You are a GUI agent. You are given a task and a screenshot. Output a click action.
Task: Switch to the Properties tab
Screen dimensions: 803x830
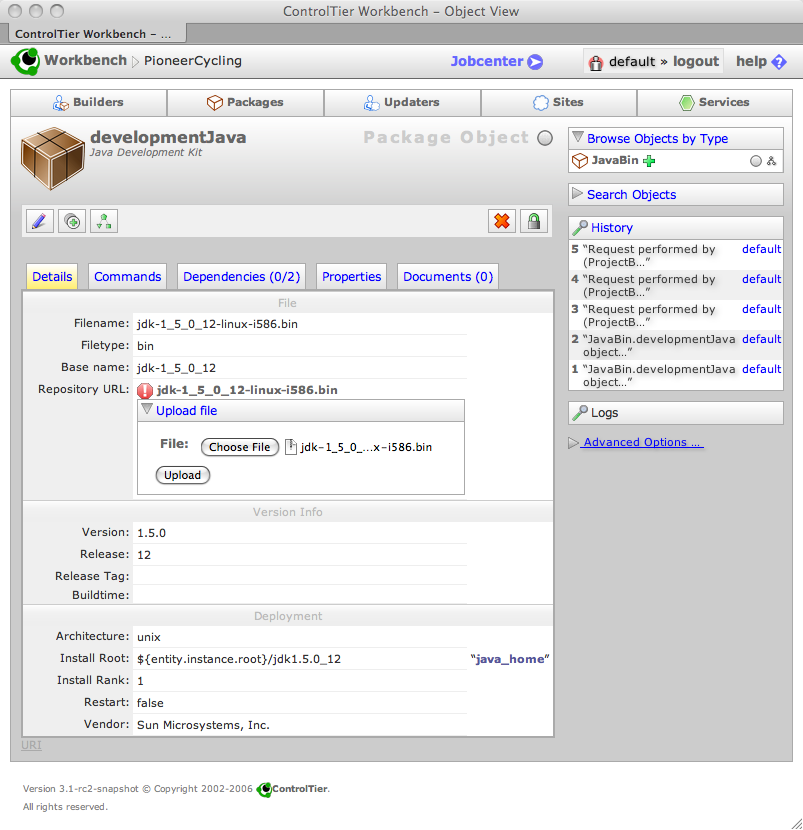[x=351, y=277]
